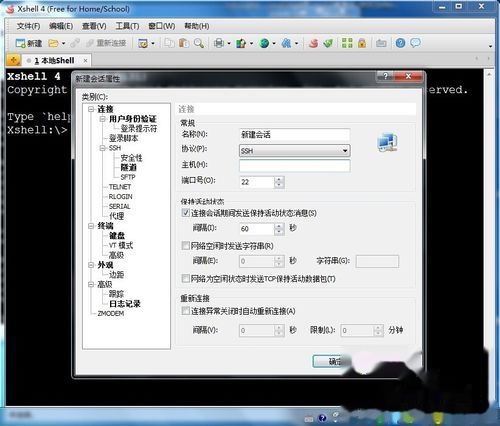
Task: Select 日志记录 tree item
Action: [x=125, y=304]
